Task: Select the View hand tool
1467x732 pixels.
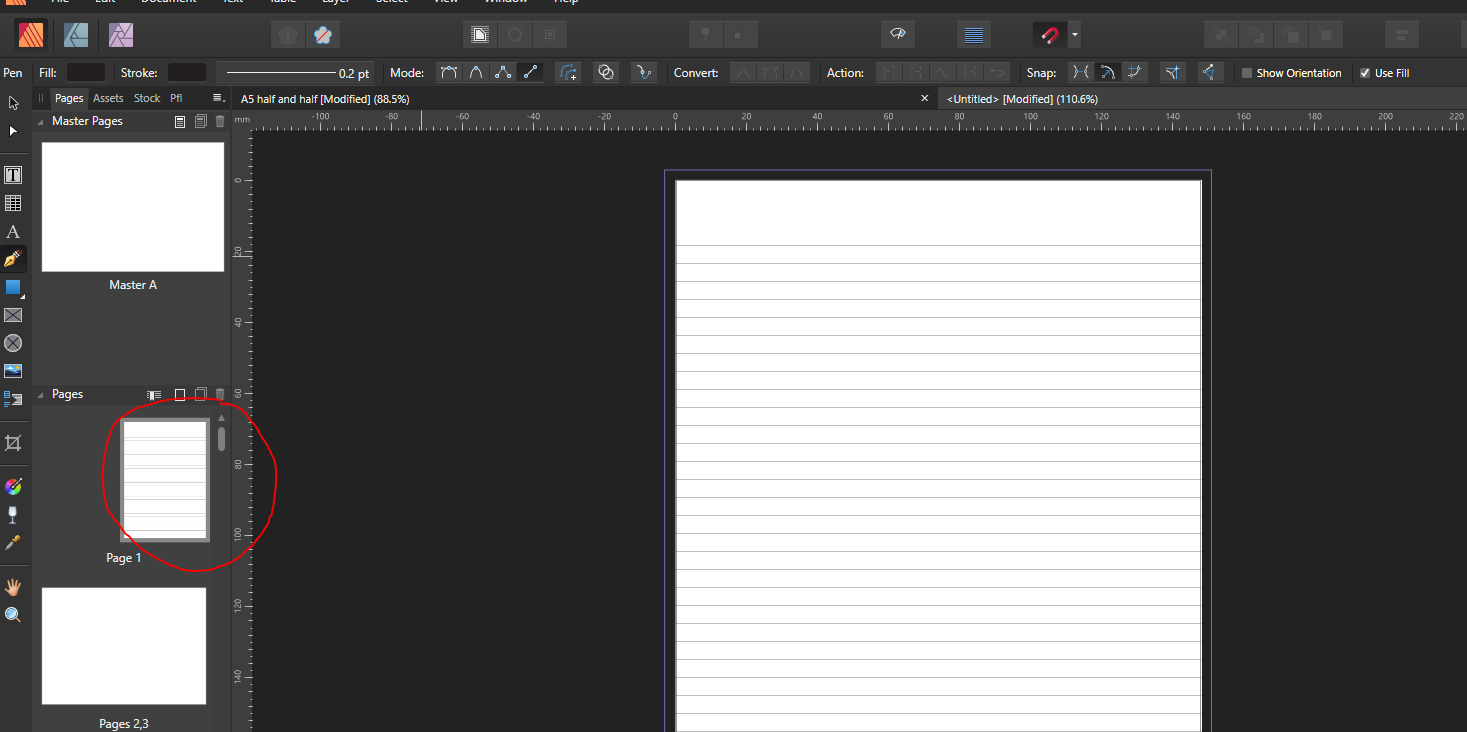Action: (13, 587)
